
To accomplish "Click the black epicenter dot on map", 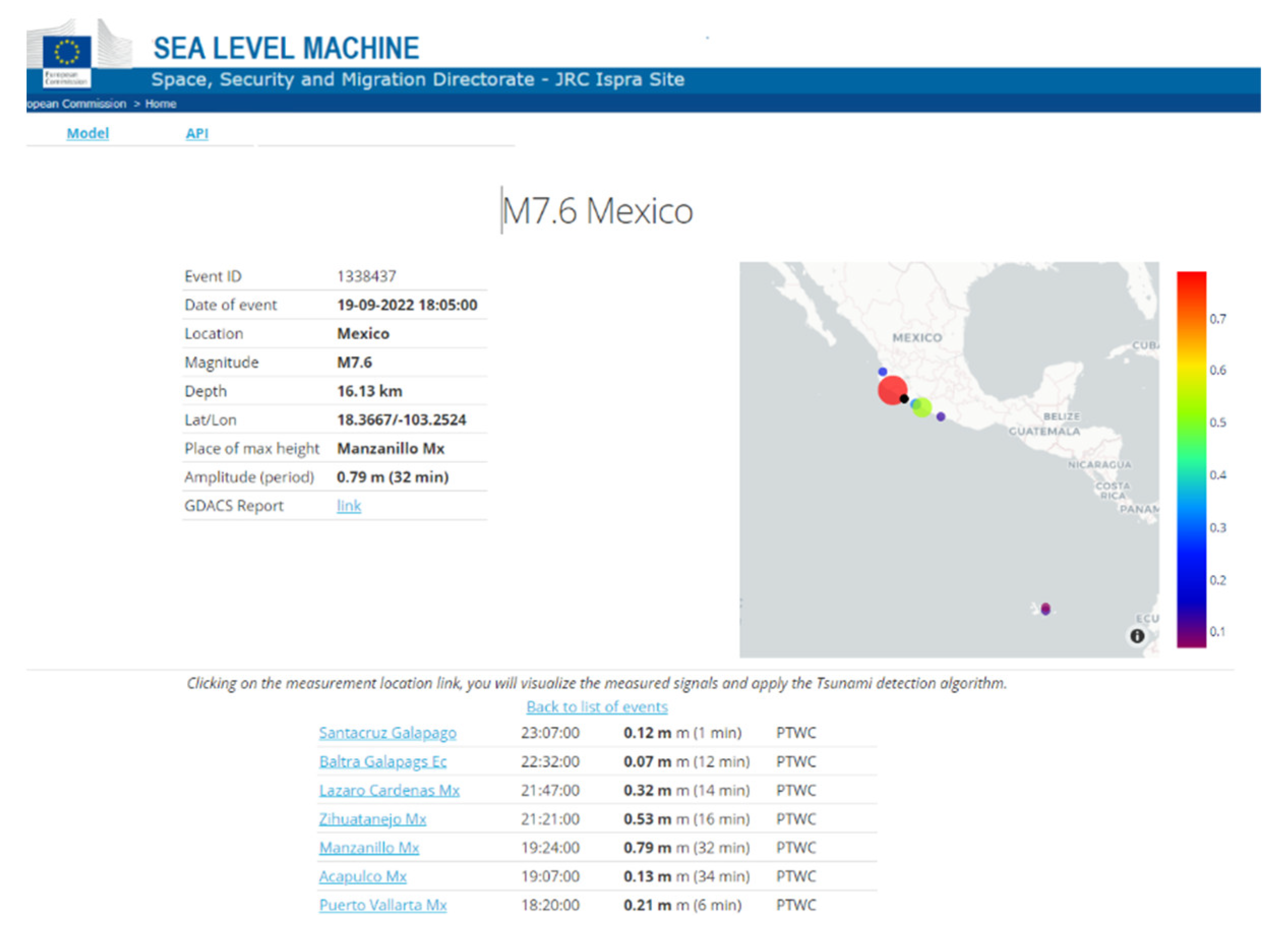I will click(904, 398).
